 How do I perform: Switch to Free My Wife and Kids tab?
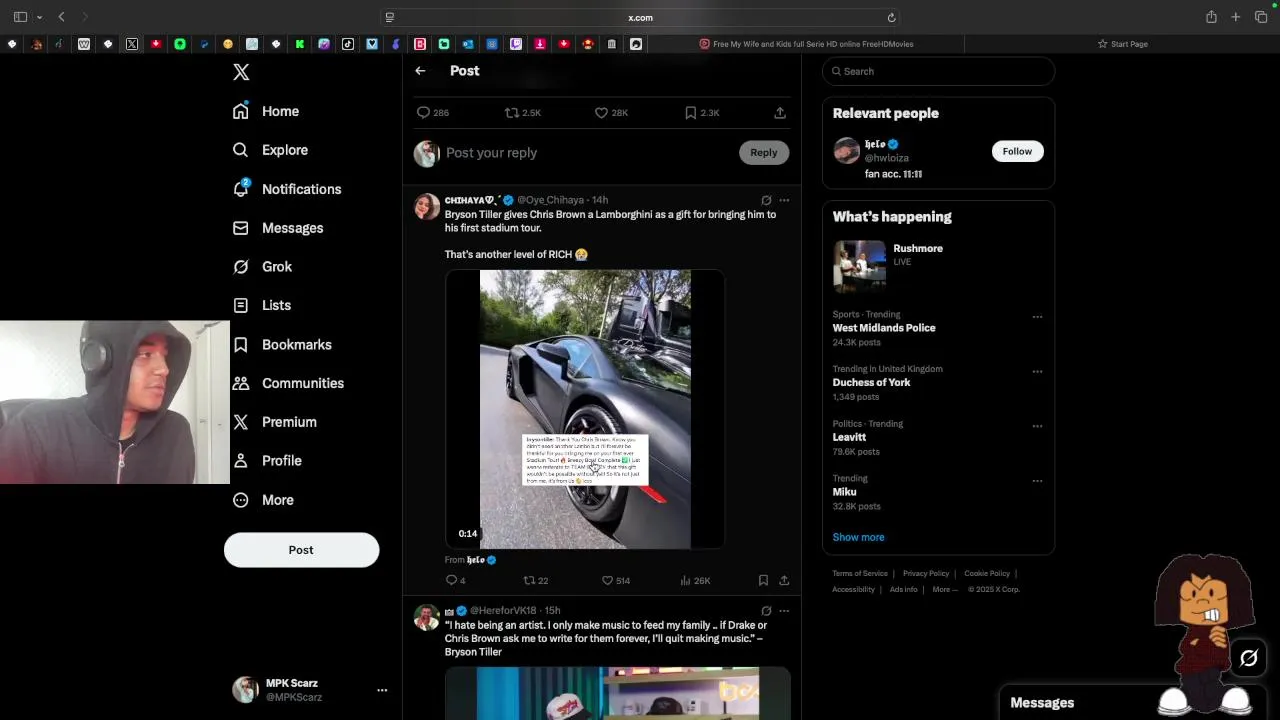pos(806,44)
